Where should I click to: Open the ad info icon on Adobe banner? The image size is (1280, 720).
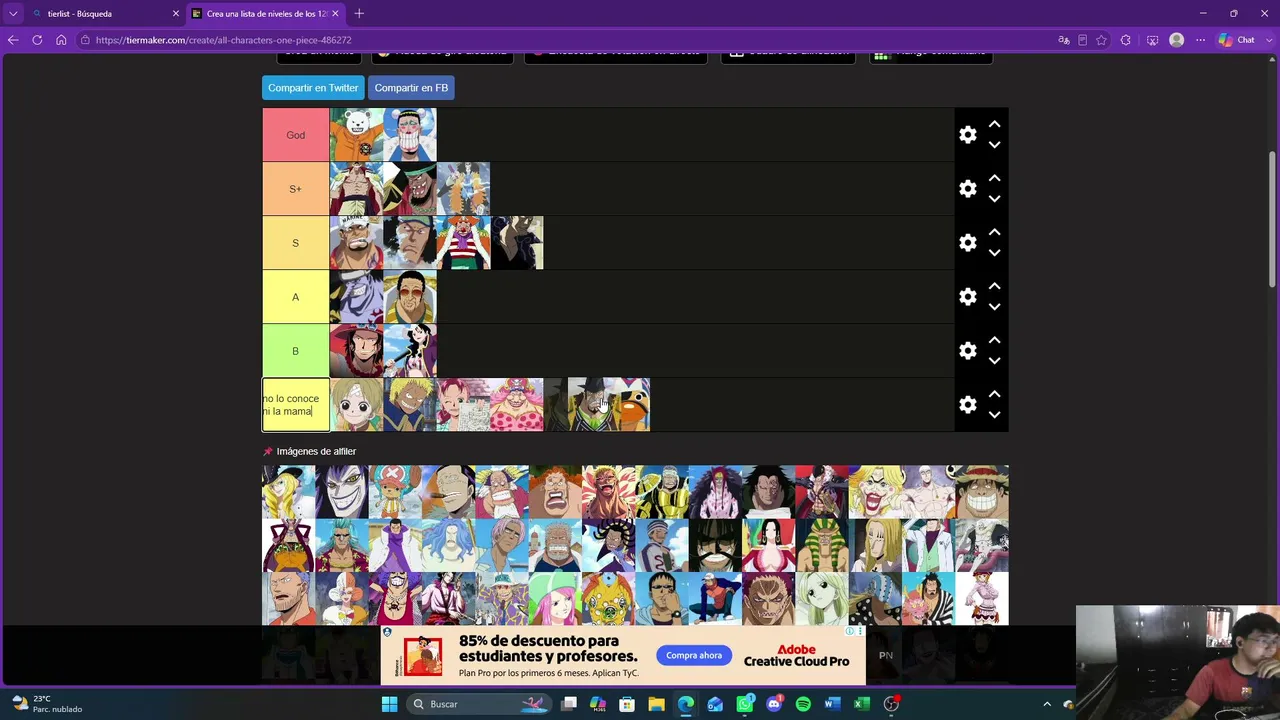click(850, 631)
